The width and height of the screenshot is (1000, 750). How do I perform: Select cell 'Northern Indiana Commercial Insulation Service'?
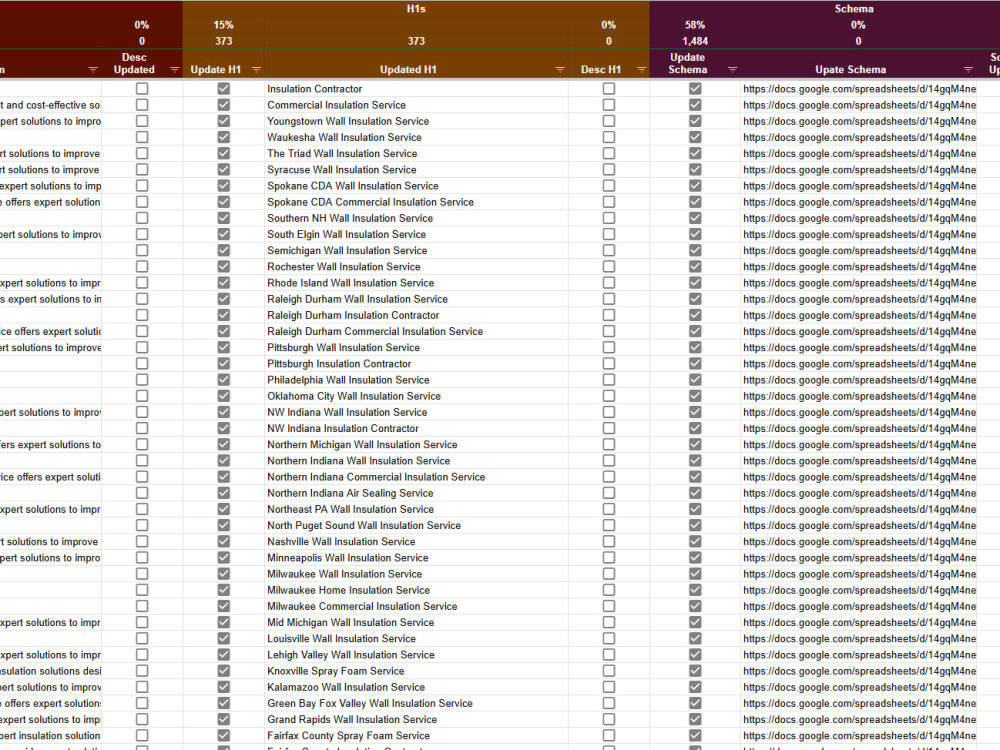pyautogui.click(x=416, y=477)
